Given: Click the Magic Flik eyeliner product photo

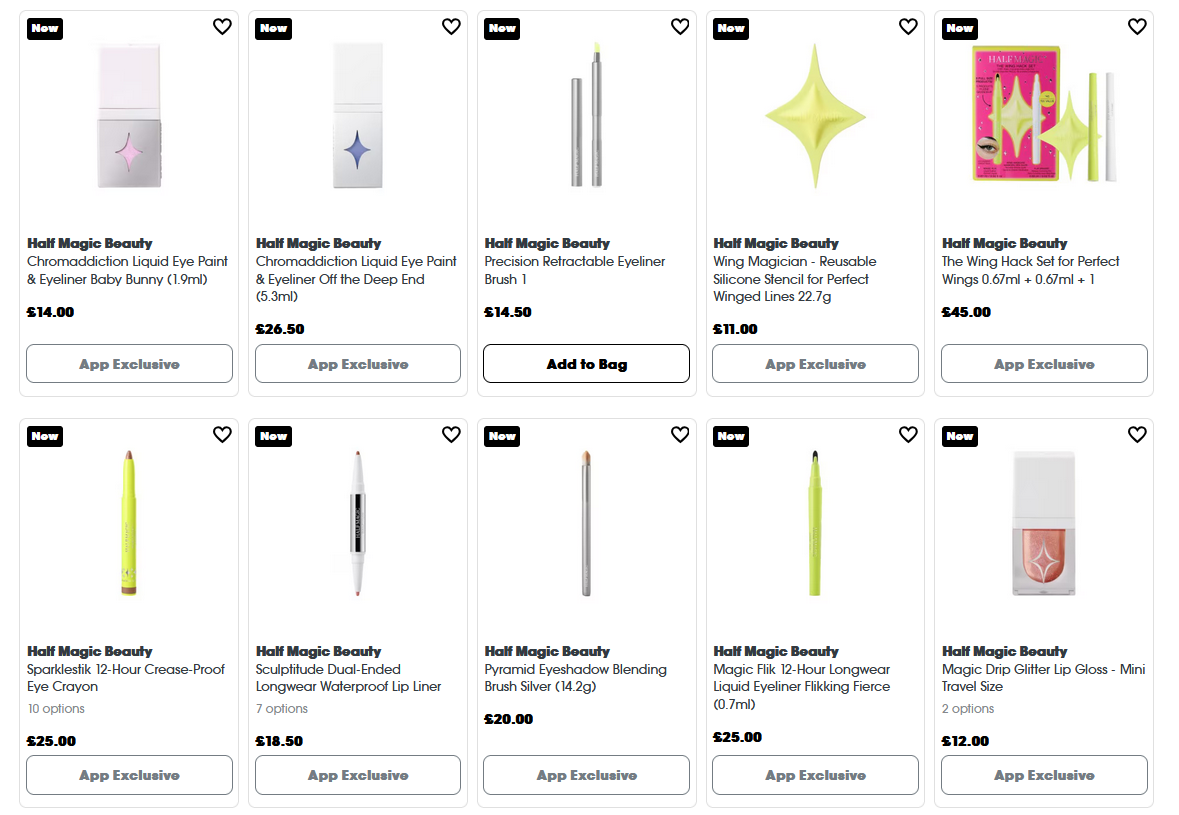Looking at the screenshot, I should [x=814, y=520].
